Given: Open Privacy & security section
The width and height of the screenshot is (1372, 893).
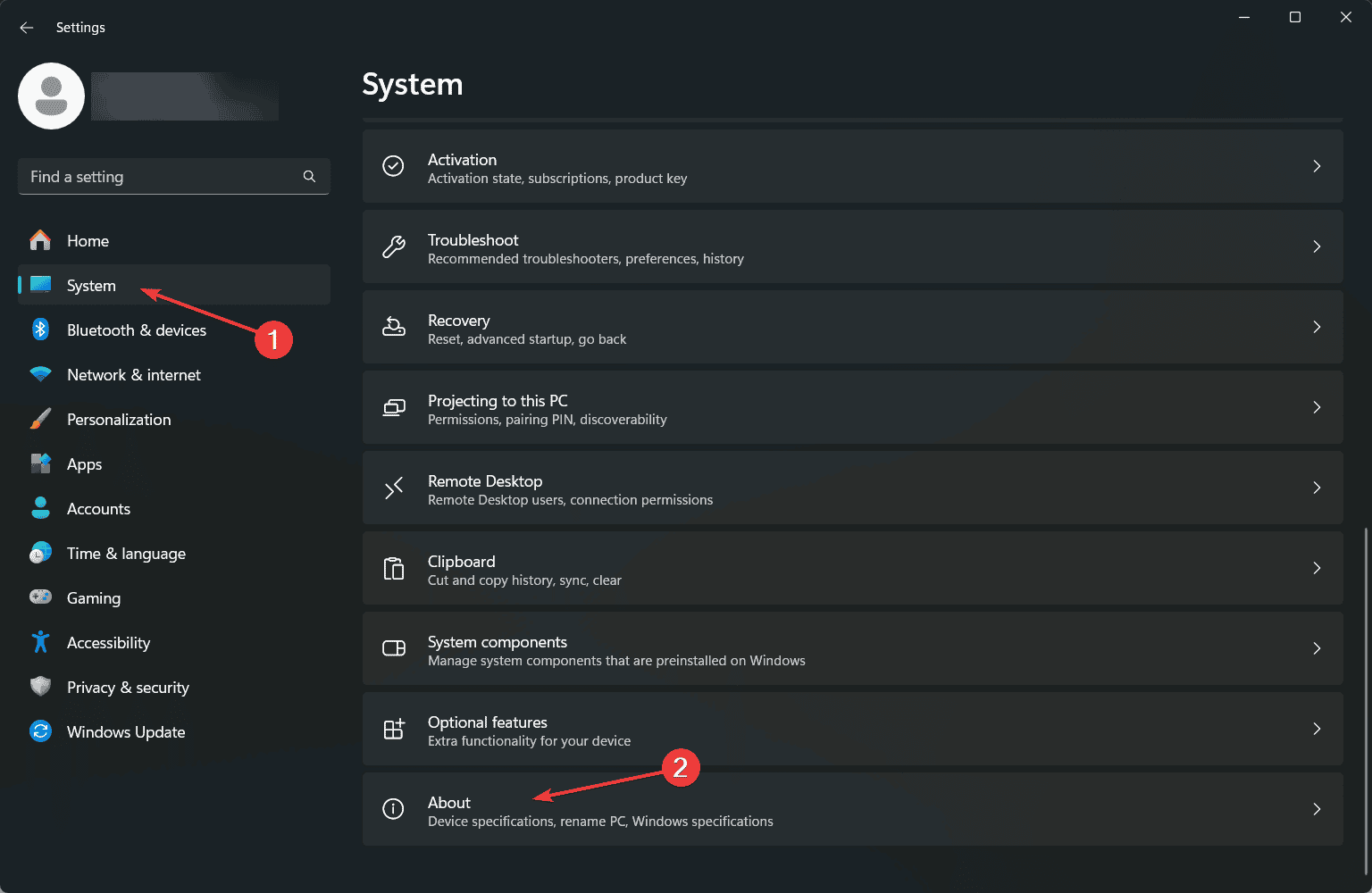Looking at the screenshot, I should 174,688.
